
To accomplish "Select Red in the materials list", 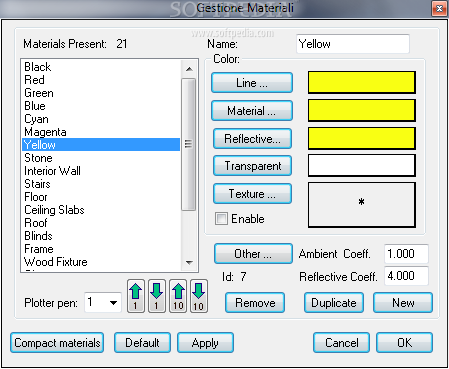I will point(101,80).
